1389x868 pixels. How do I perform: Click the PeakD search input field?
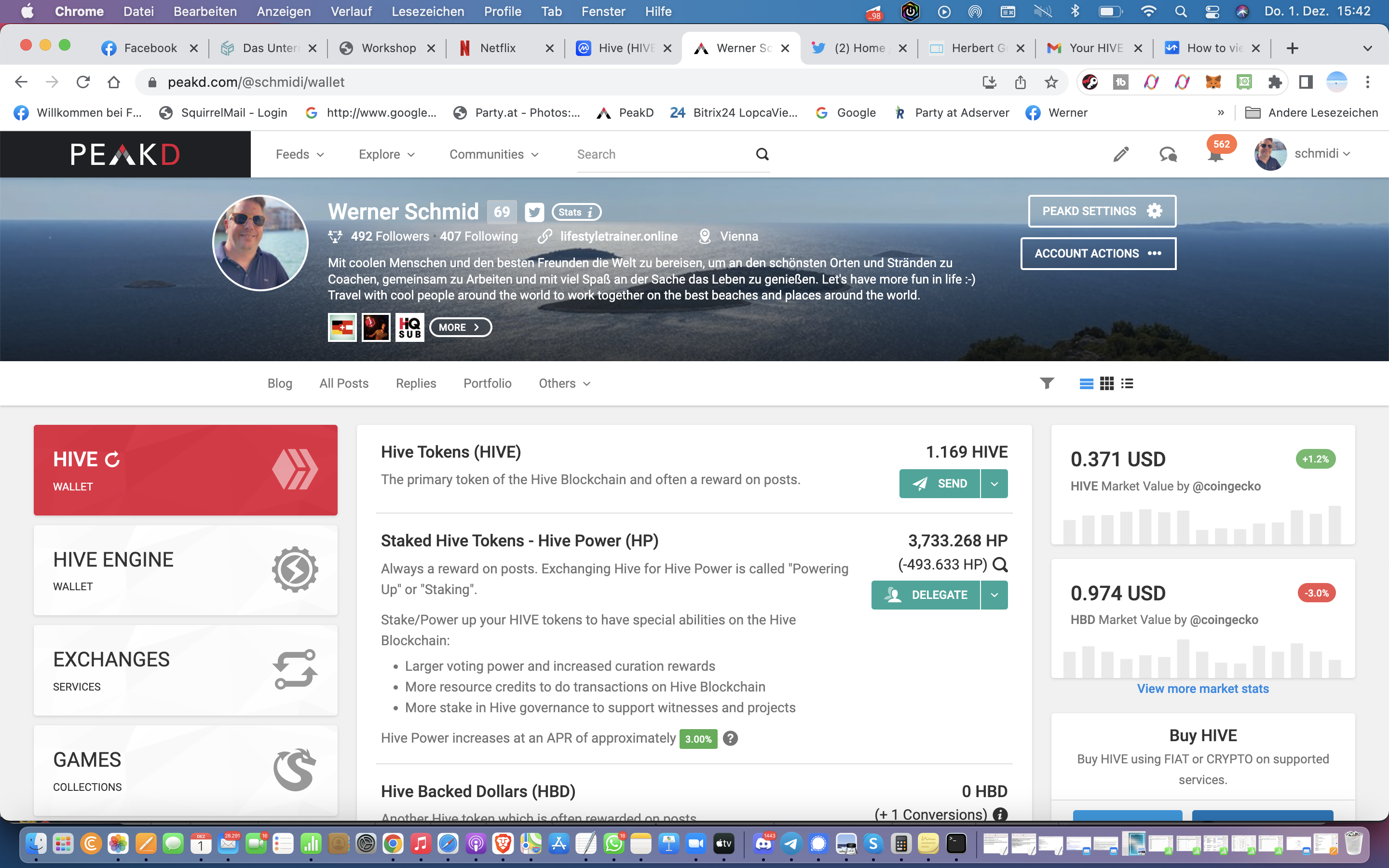(x=664, y=154)
